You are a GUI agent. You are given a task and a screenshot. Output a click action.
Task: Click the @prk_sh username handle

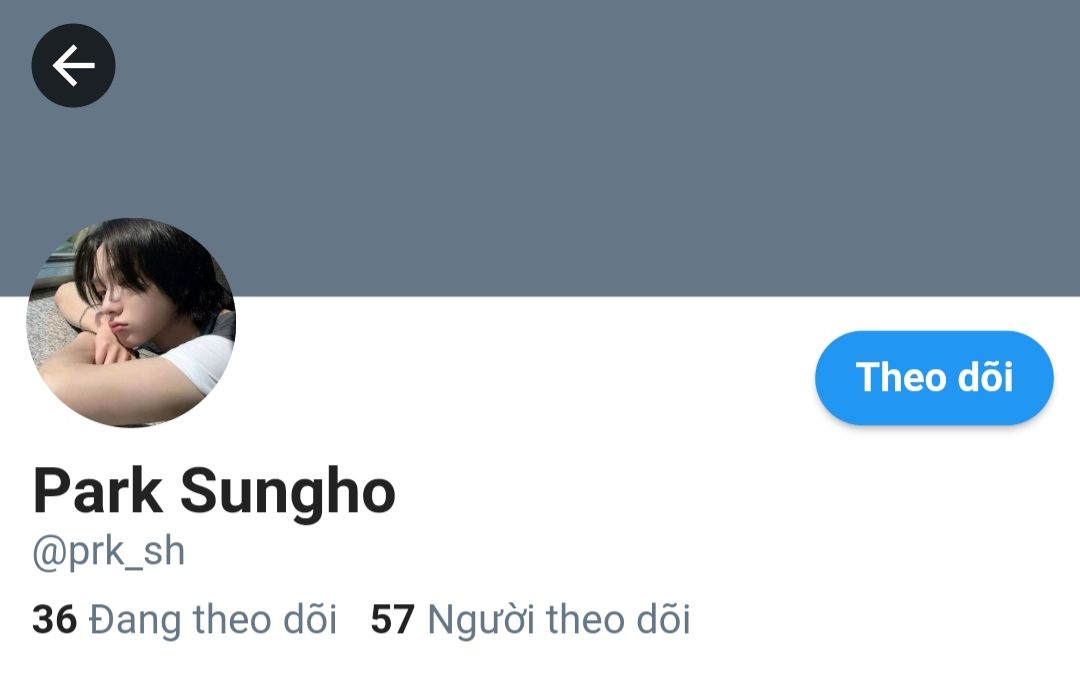(x=109, y=552)
